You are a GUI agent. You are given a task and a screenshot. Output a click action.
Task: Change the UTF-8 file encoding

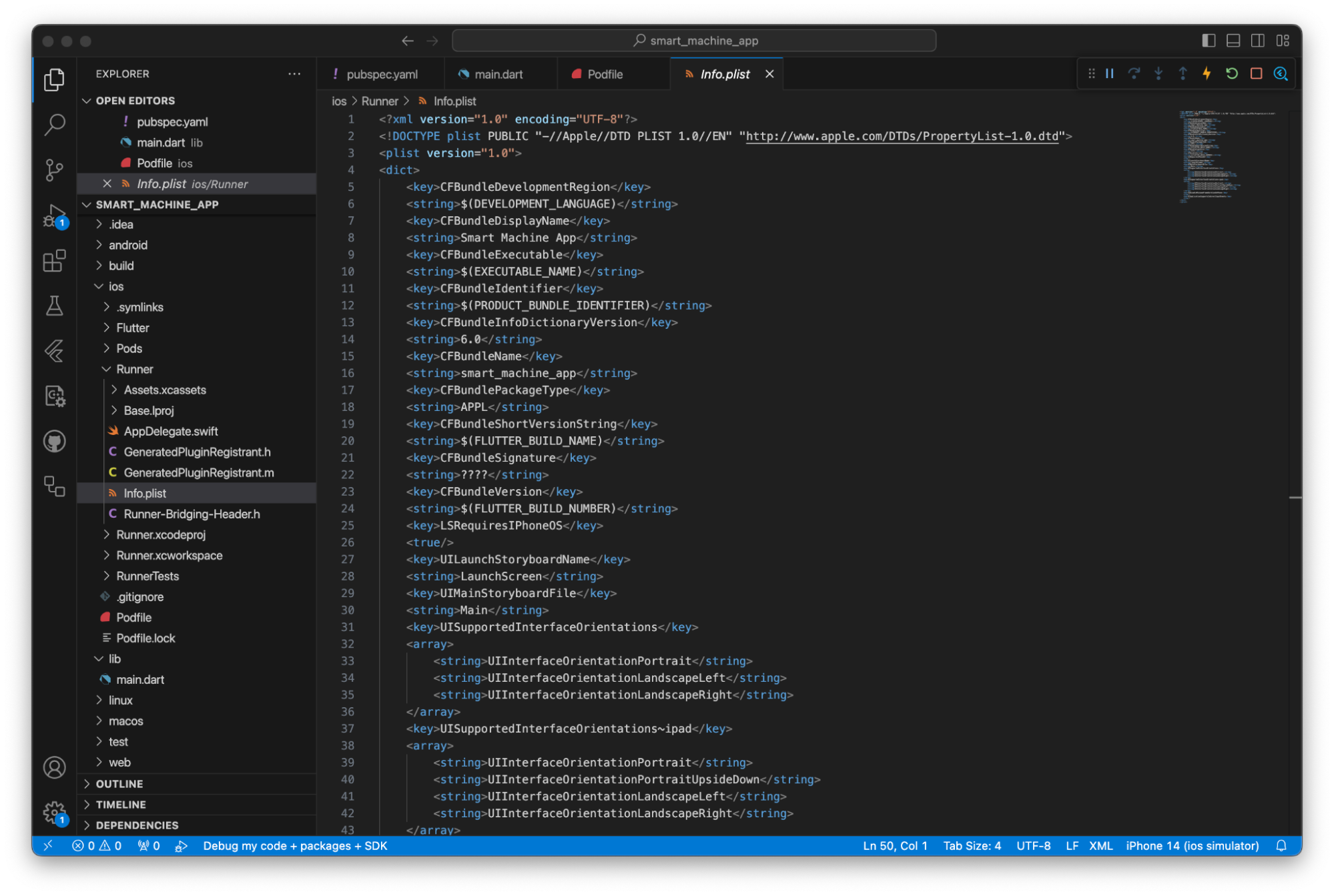(x=1033, y=845)
